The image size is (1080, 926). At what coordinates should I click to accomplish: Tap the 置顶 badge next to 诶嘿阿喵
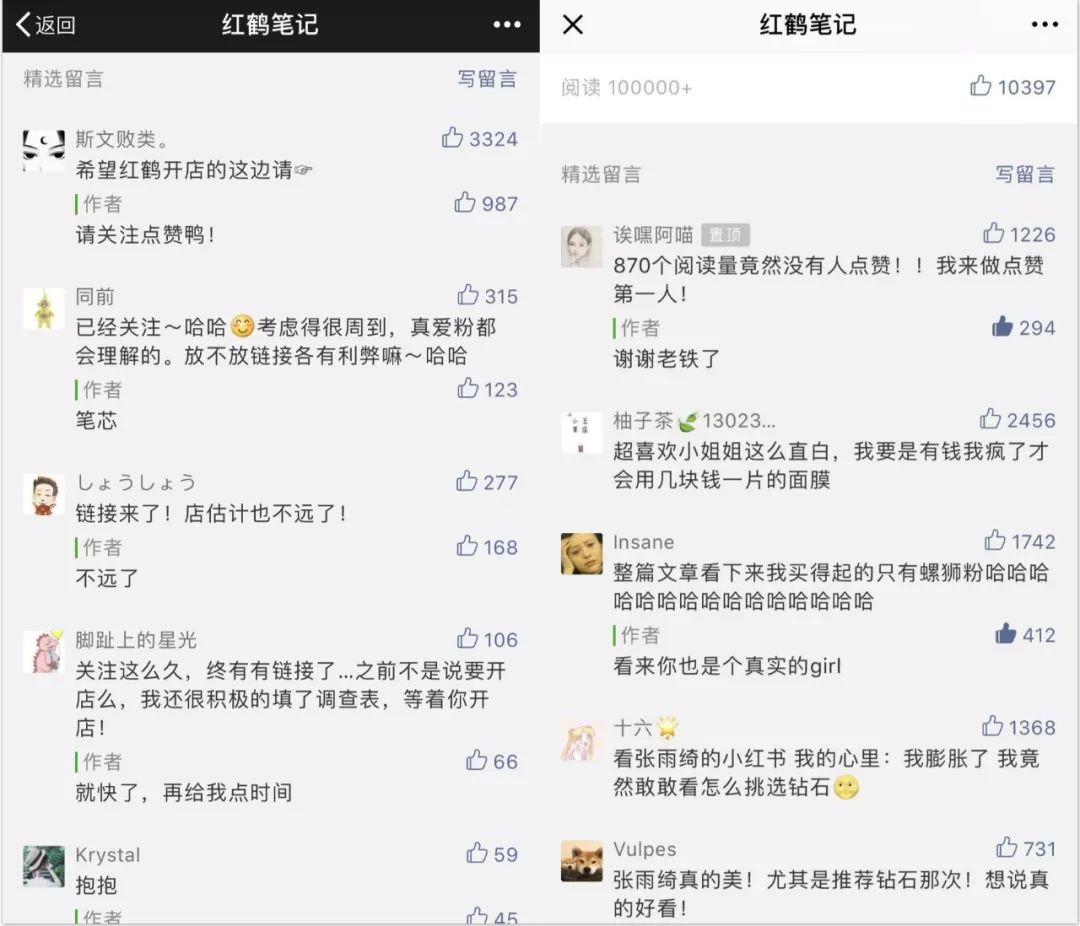click(725, 235)
